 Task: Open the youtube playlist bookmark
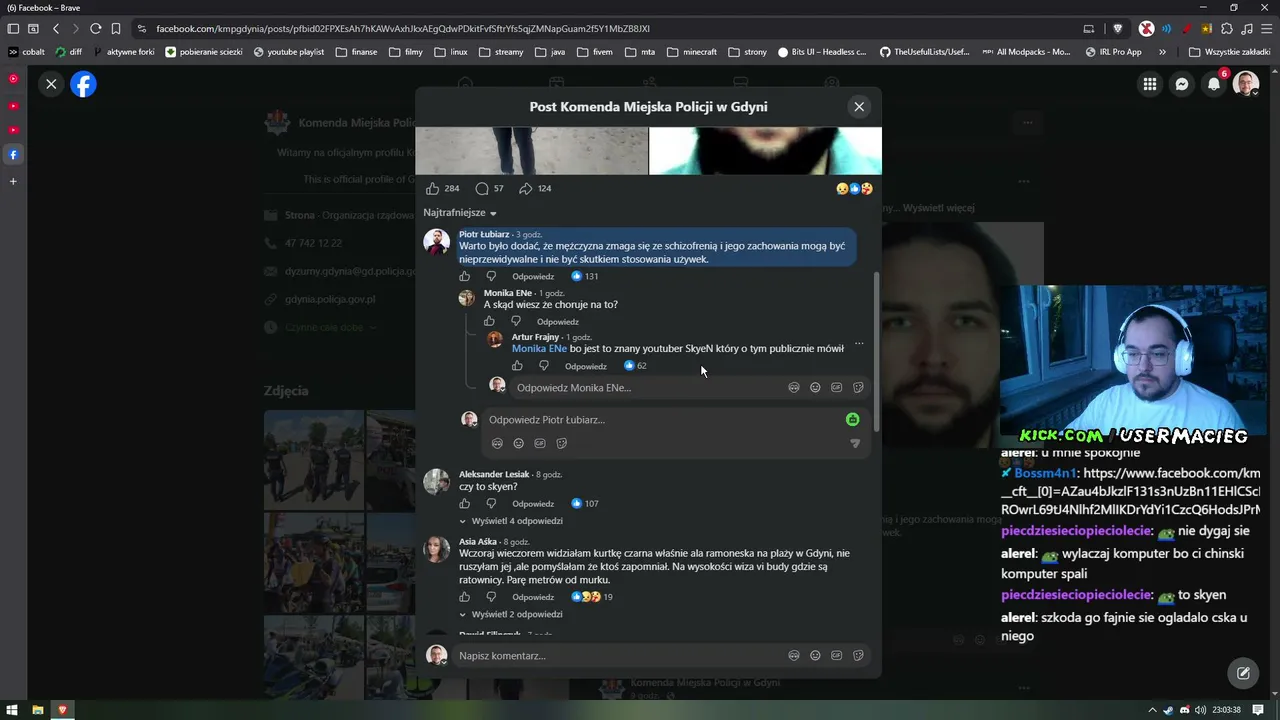[289, 52]
